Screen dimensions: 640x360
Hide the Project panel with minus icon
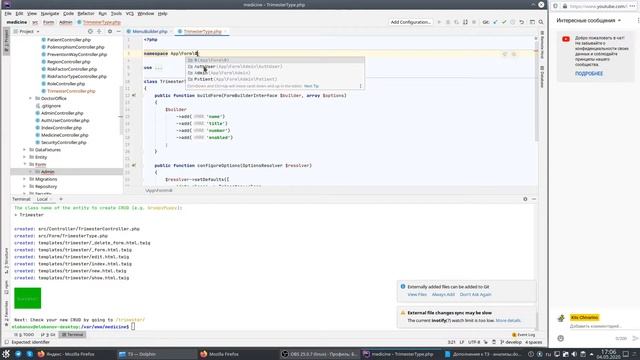tap(118, 31)
